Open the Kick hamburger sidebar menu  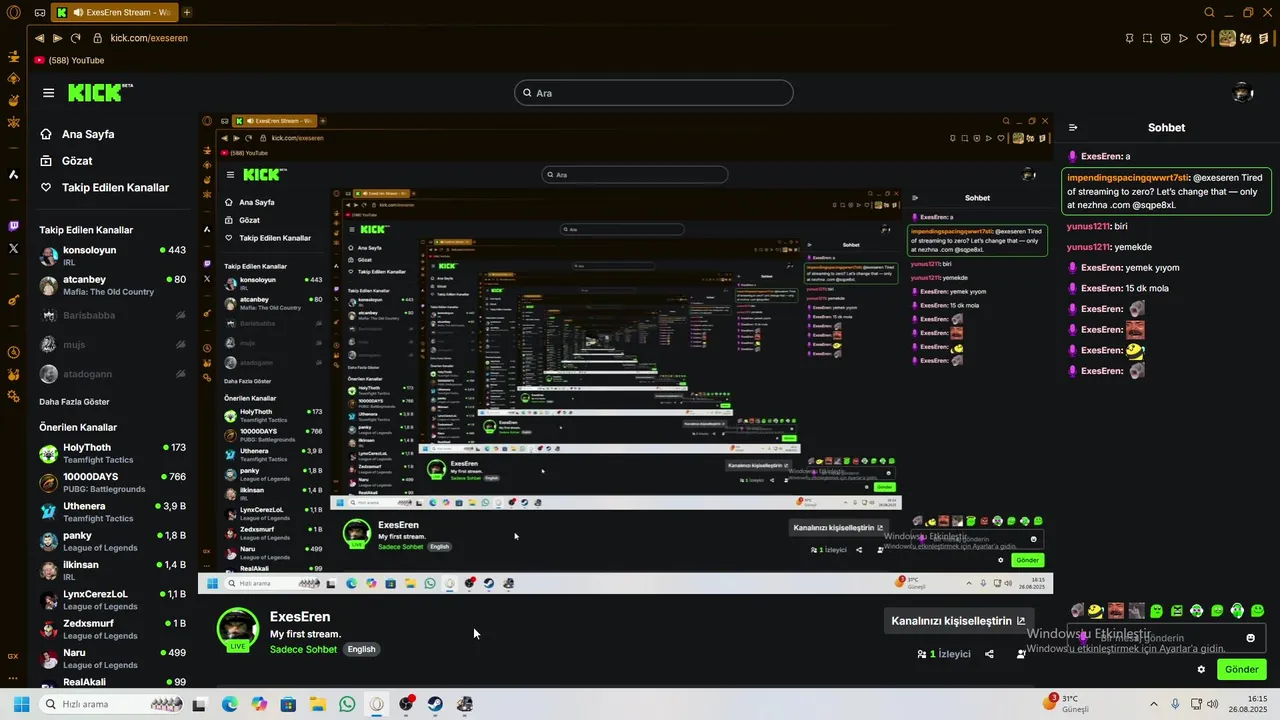pyautogui.click(x=48, y=93)
